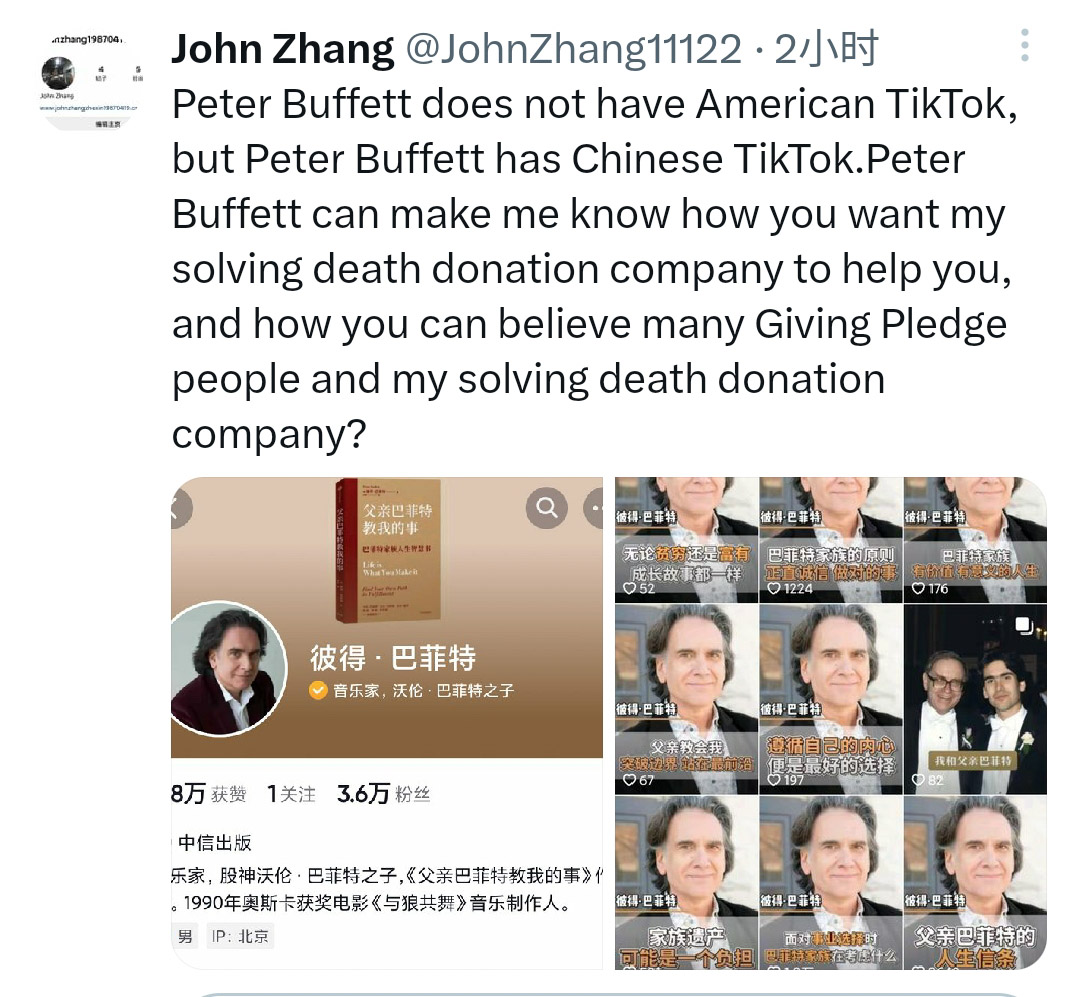Open video titled 家族遗产 可能是一个负担
Image resolution: width=1080 pixels, height=997 pixels.
coord(686,883)
